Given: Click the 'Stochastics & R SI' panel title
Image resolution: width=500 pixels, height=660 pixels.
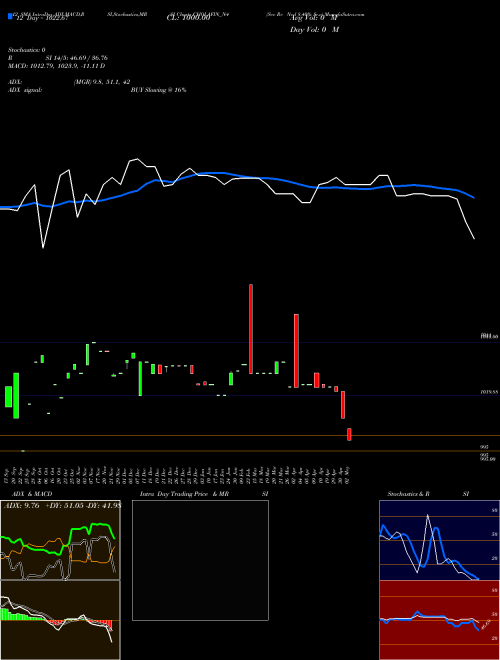Looking at the screenshot, I should [x=428, y=494].
